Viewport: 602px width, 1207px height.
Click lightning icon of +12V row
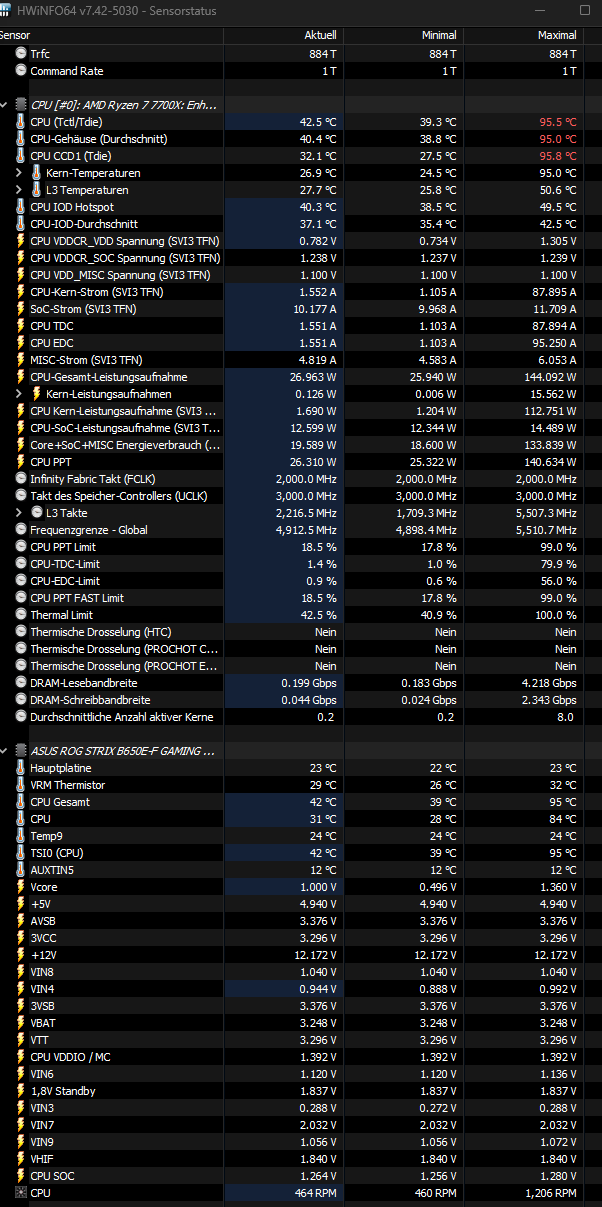click(21, 955)
